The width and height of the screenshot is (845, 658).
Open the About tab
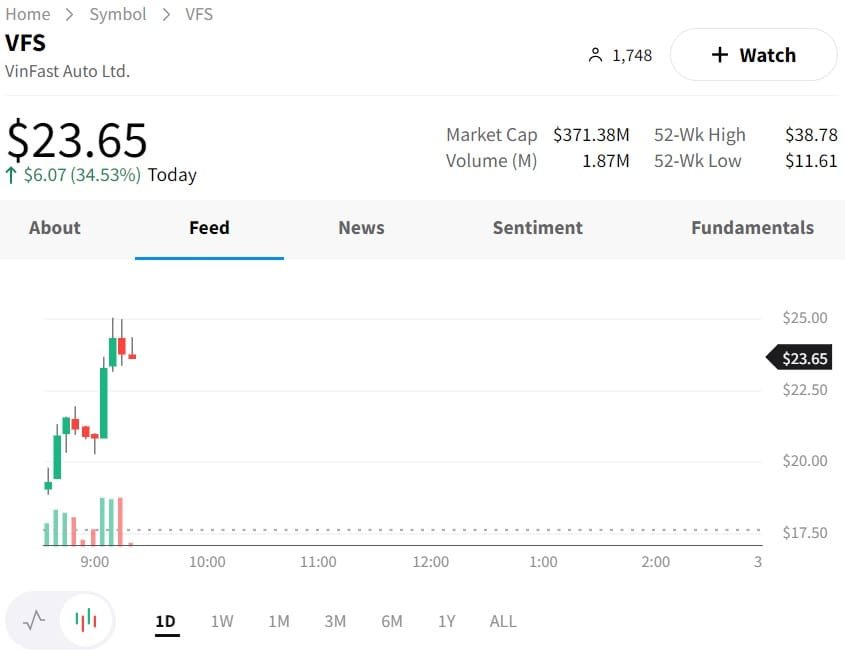pos(54,228)
